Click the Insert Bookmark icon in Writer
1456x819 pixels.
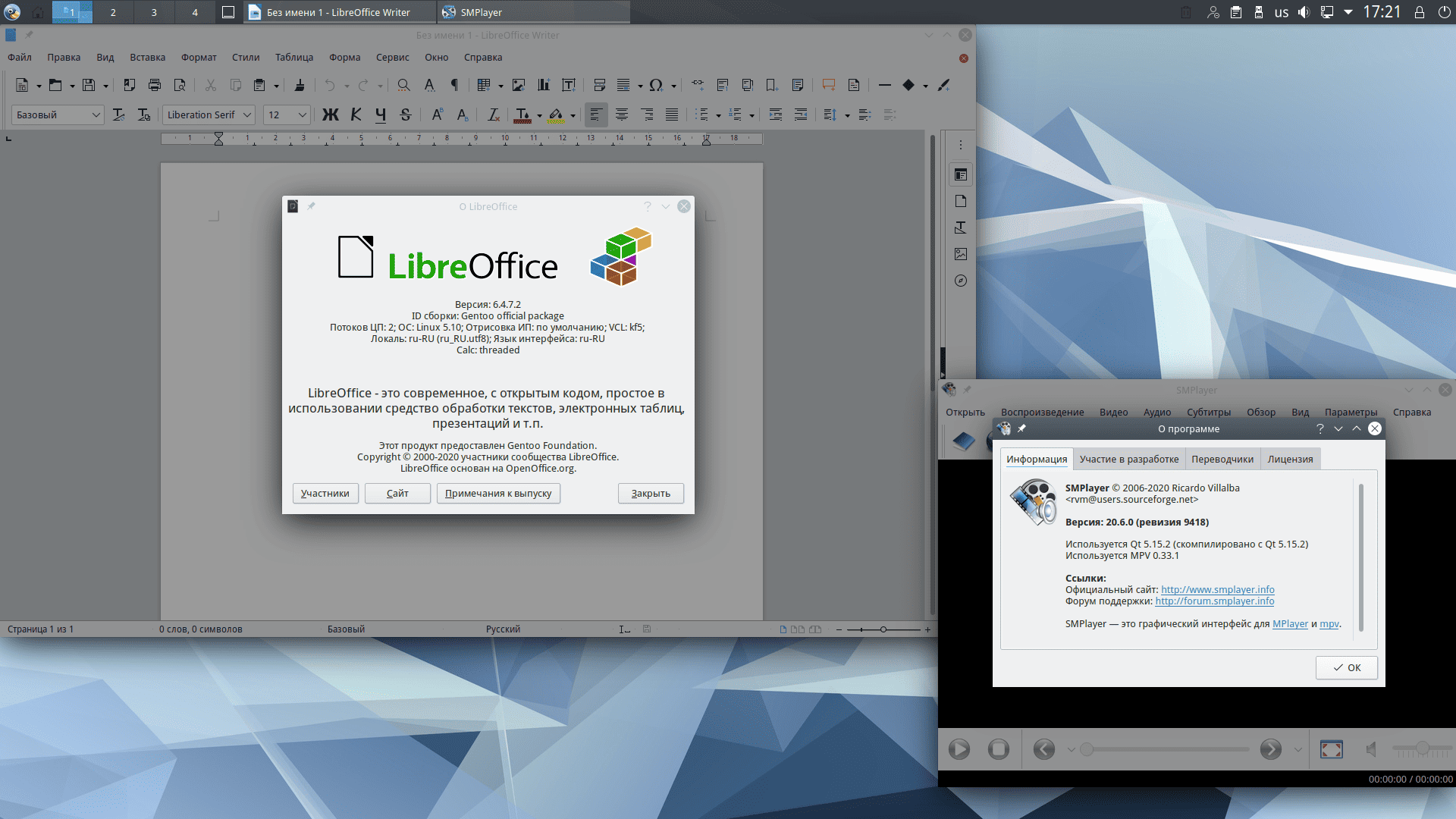[772, 86]
